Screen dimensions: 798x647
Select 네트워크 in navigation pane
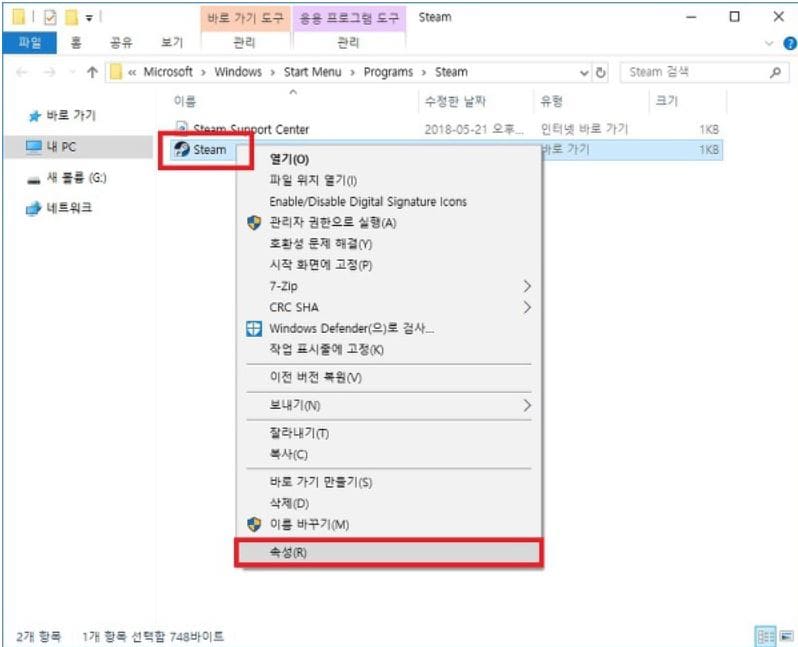click(69, 208)
